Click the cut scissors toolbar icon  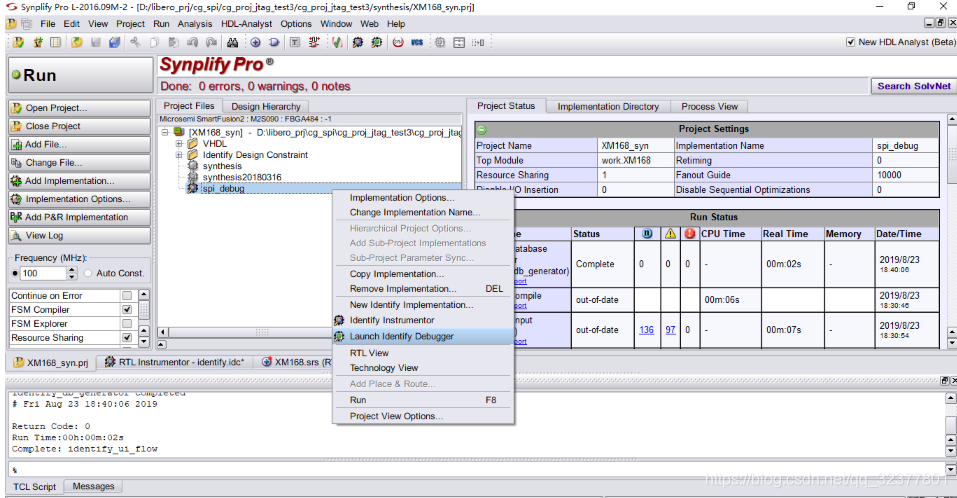click(x=135, y=42)
